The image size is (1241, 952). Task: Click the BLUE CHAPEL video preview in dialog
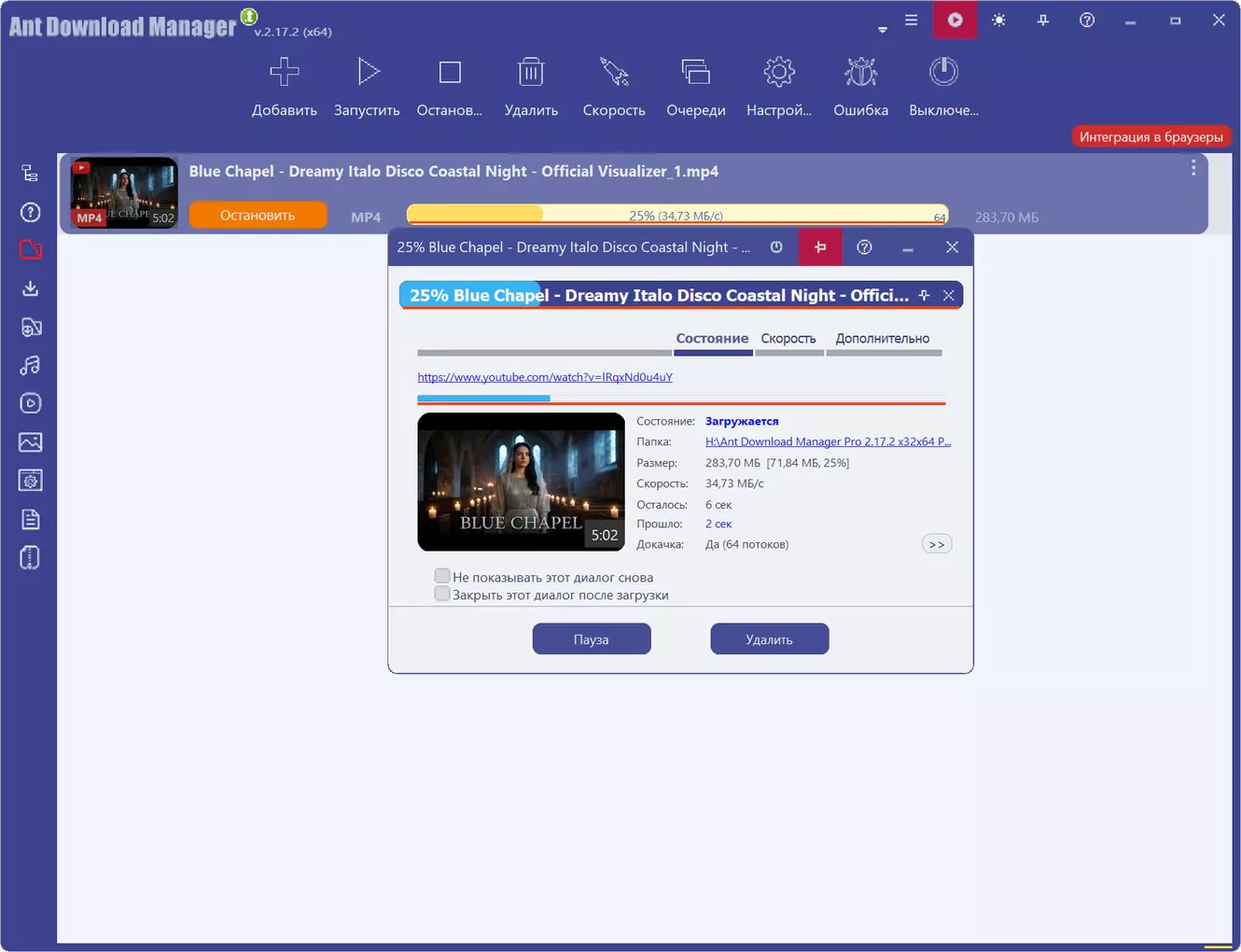click(x=521, y=482)
